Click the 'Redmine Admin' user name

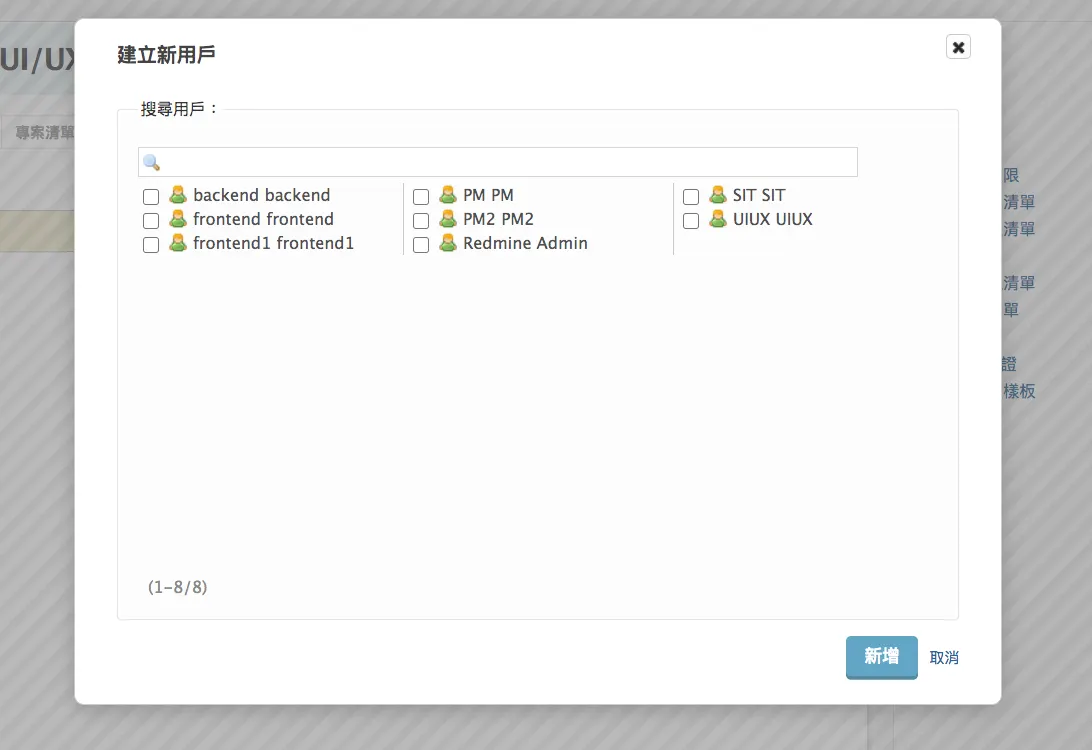point(526,243)
